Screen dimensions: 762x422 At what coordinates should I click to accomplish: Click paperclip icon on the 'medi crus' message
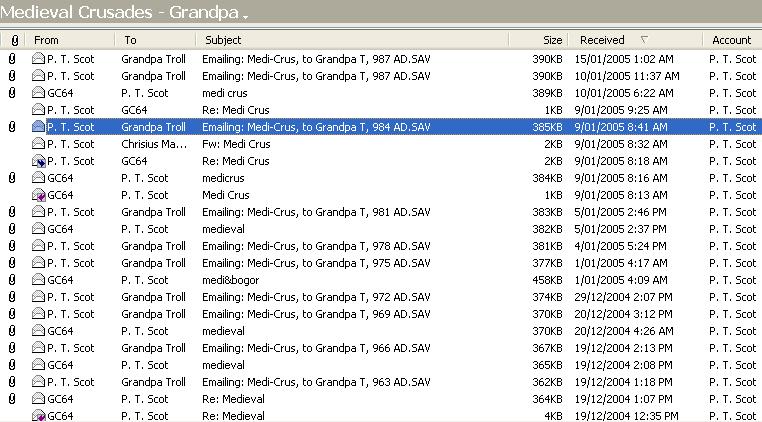click(x=13, y=93)
